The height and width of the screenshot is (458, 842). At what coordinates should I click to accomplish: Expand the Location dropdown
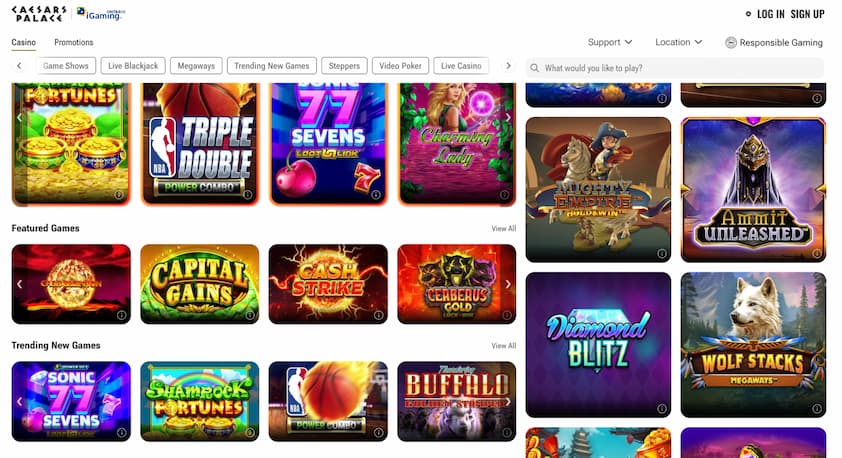[x=679, y=42]
